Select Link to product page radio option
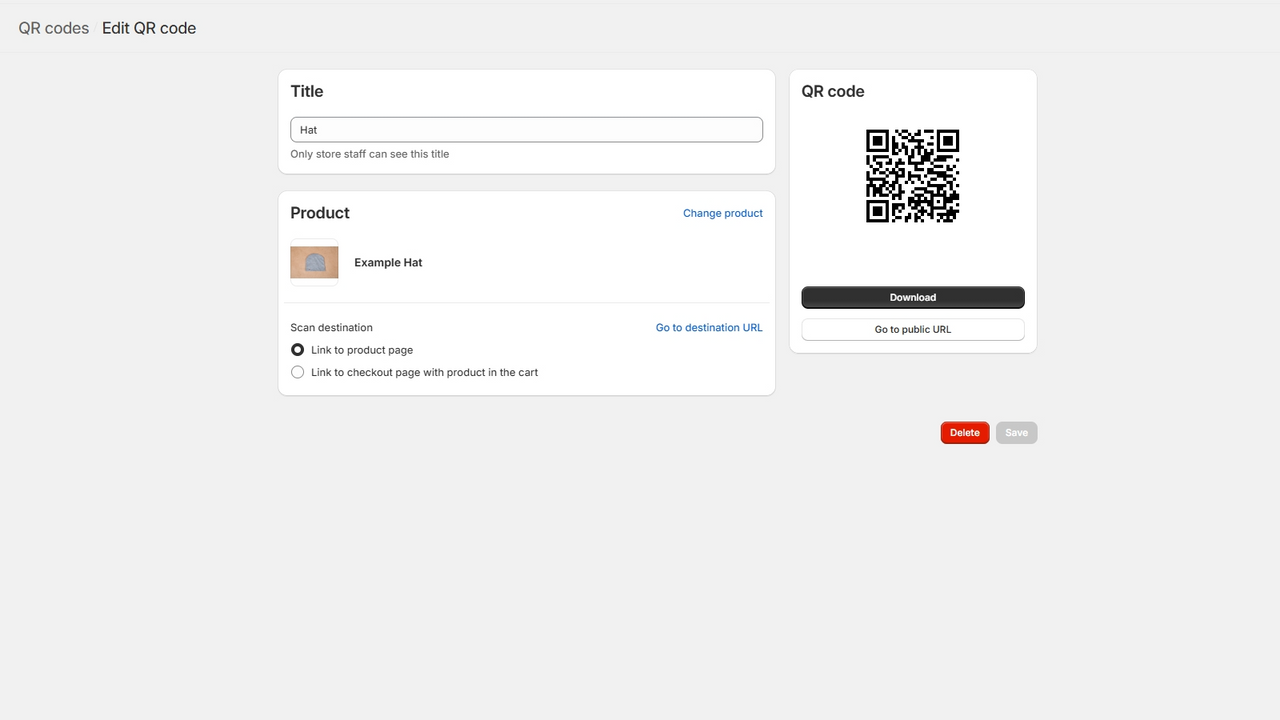 [298, 350]
